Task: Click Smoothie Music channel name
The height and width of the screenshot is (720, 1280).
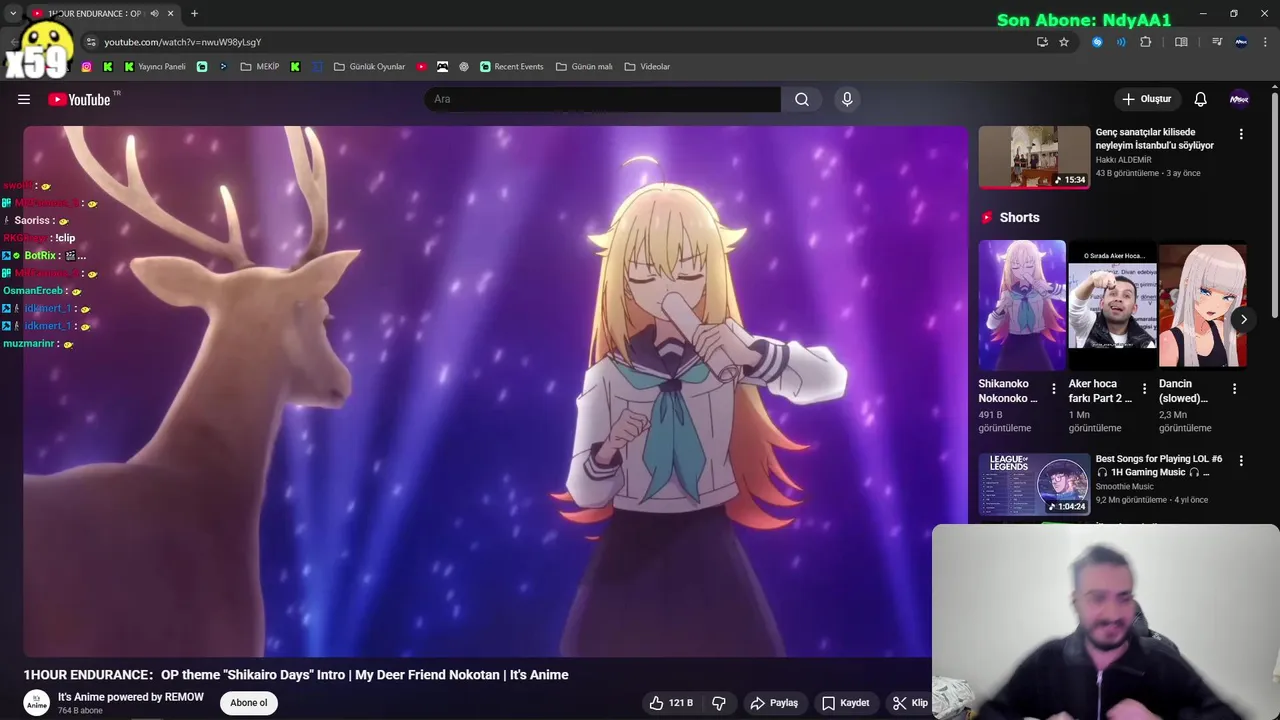Action: click(1125, 487)
